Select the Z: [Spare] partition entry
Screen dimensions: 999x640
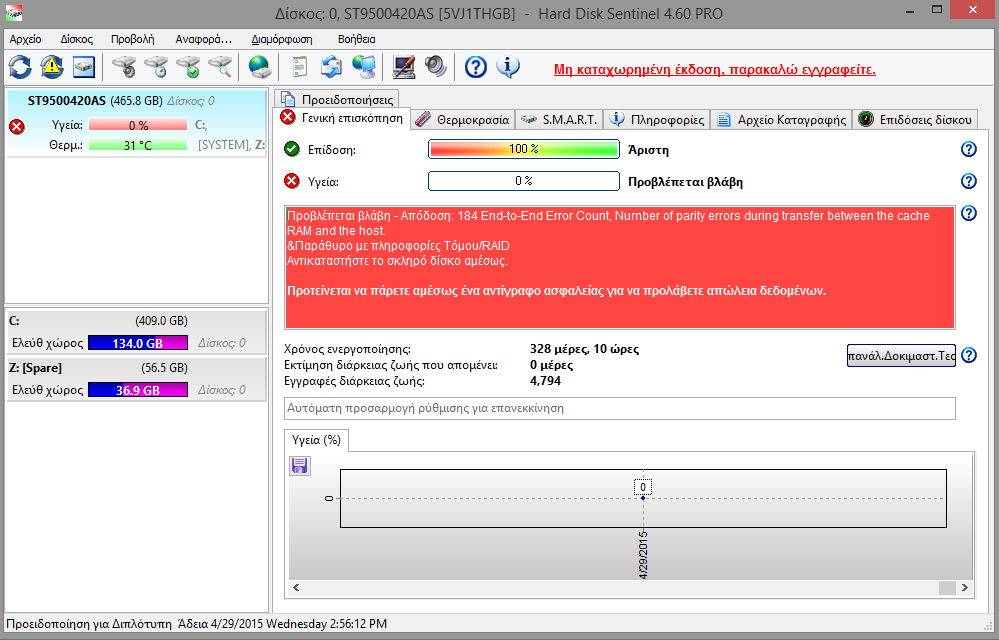pyautogui.click(x=136, y=379)
